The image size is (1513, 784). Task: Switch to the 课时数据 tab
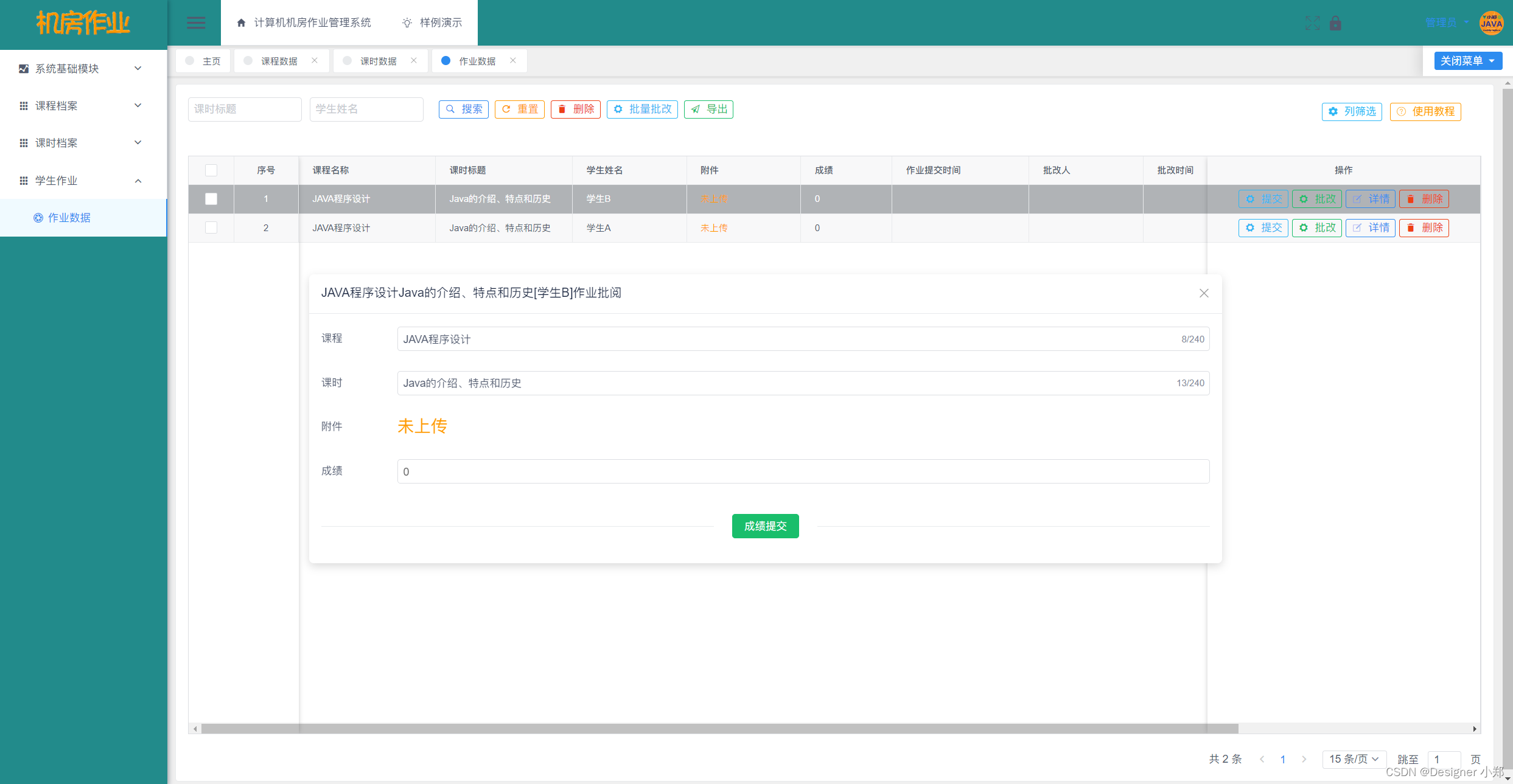point(377,60)
